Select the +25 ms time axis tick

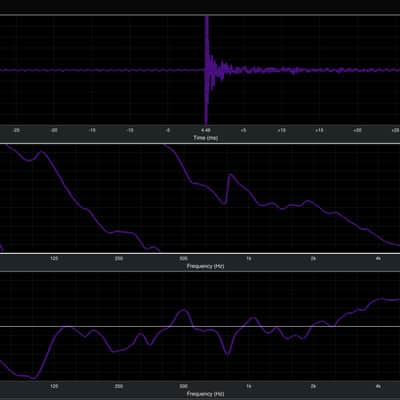(x=395, y=130)
